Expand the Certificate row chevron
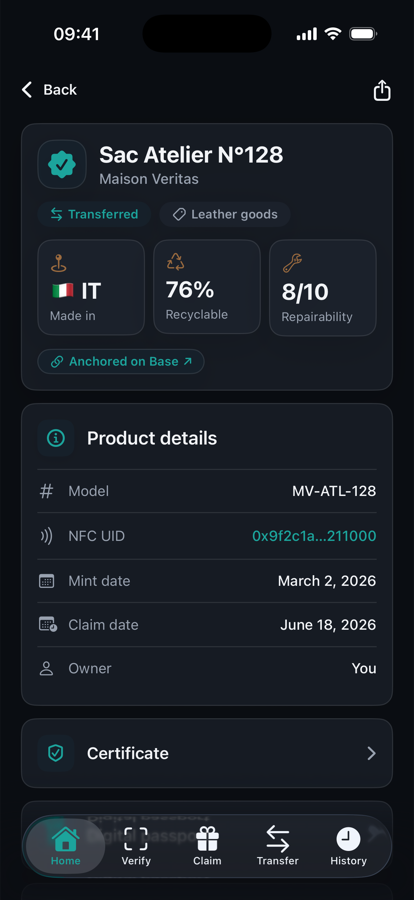Screen dimensions: 414x900 (372, 753)
